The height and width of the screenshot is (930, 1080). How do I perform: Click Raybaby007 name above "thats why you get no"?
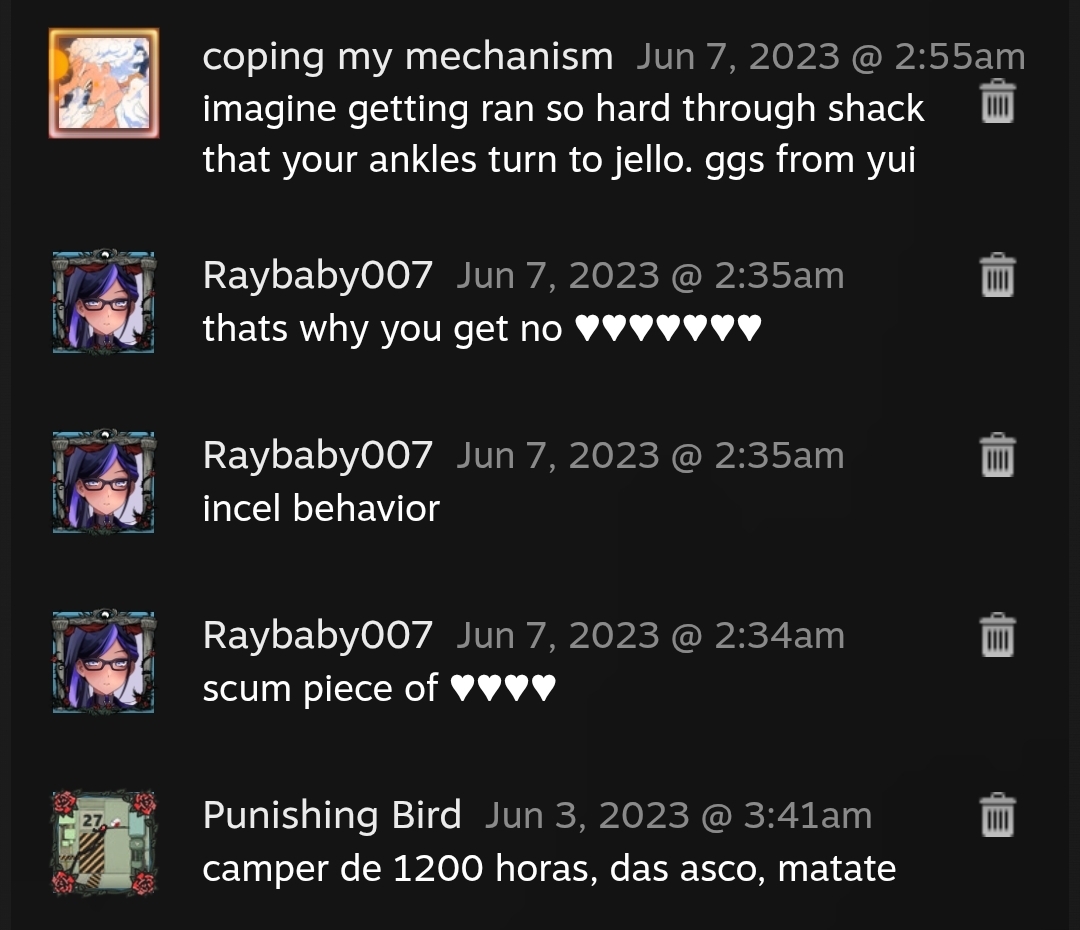(x=318, y=276)
